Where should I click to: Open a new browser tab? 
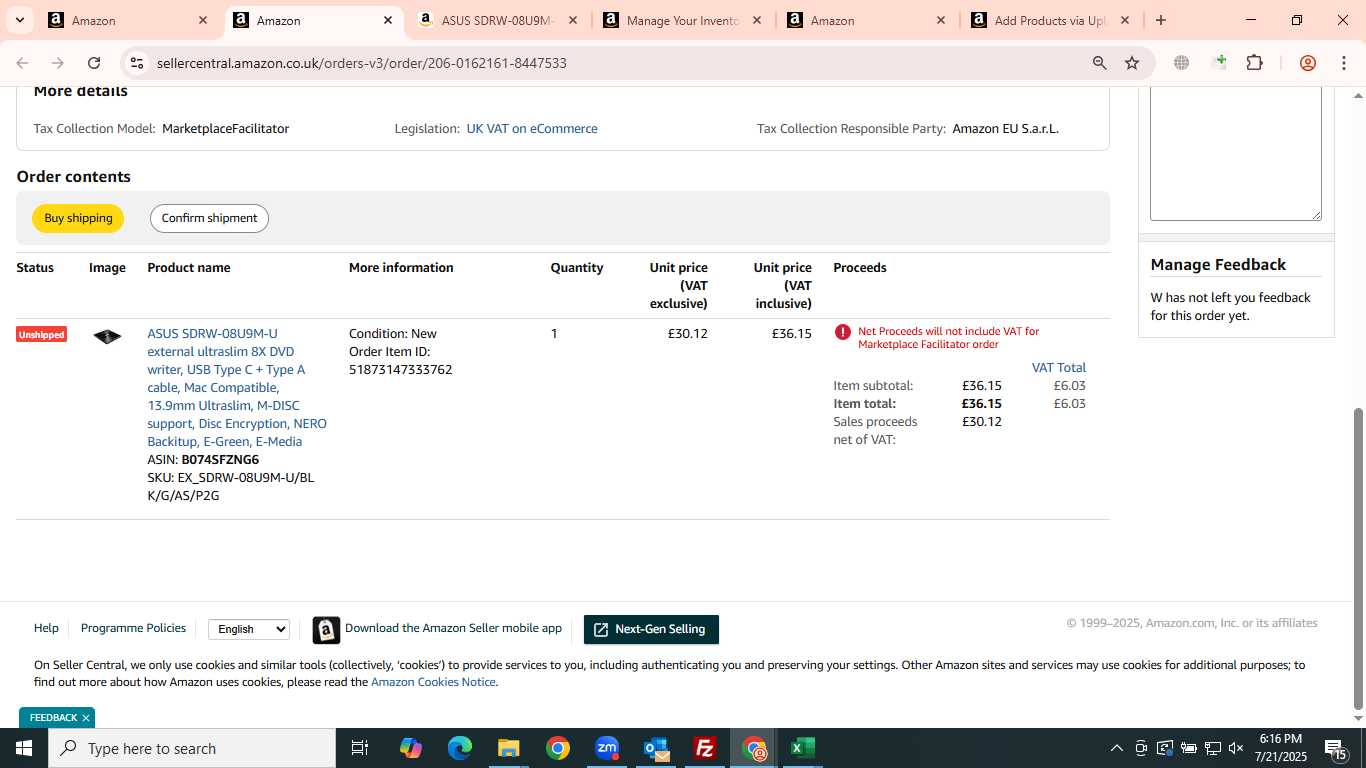[x=1160, y=20]
